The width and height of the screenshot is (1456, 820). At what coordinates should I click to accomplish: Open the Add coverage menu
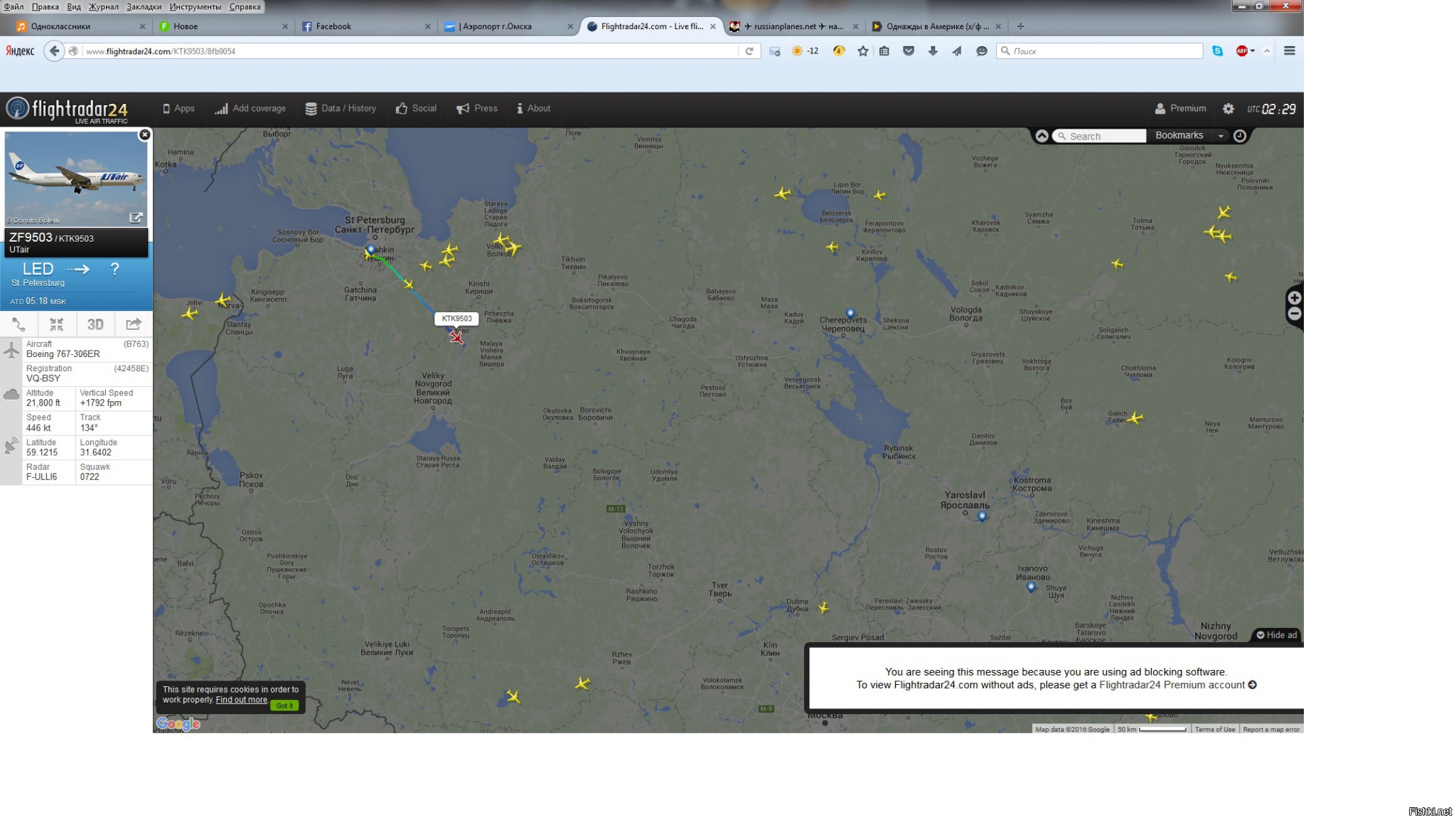click(250, 109)
